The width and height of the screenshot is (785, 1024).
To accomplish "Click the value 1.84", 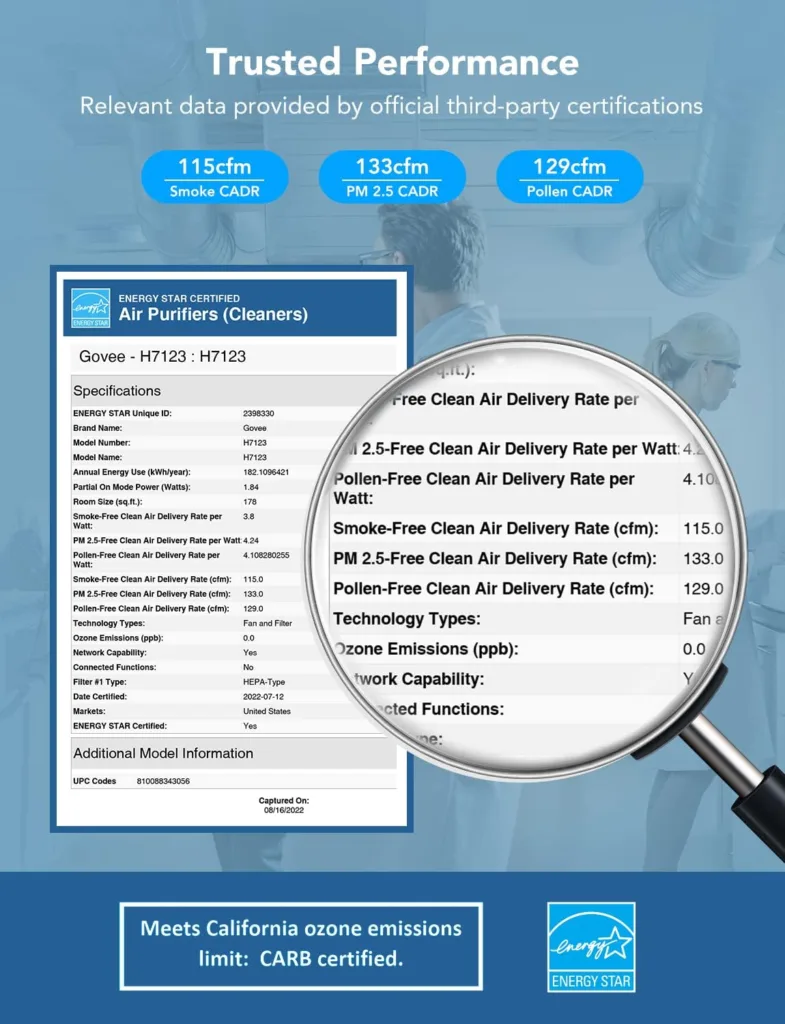I will (x=251, y=487).
